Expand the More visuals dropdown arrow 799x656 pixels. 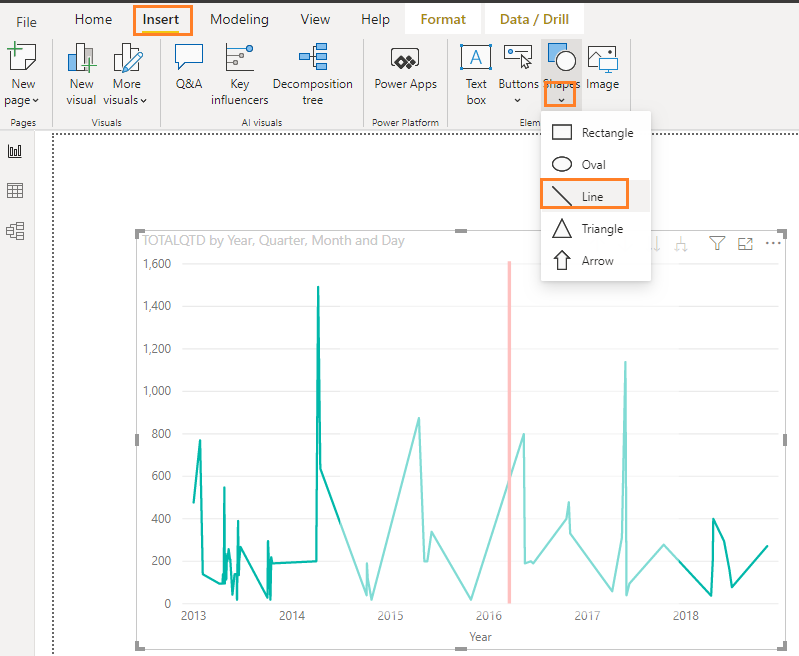144,101
